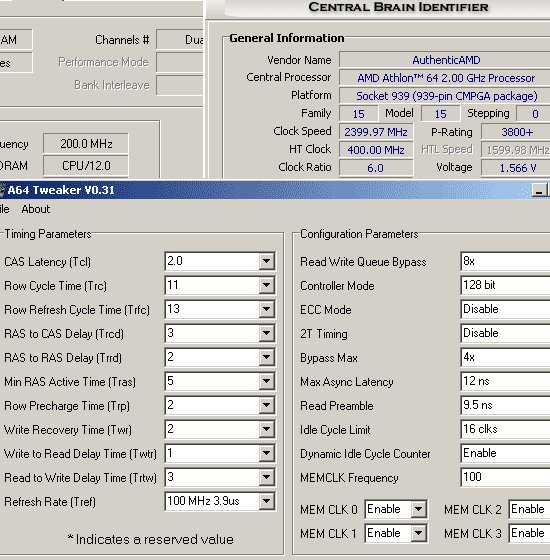Click the Stepping value 0

(x=534, y=114)
